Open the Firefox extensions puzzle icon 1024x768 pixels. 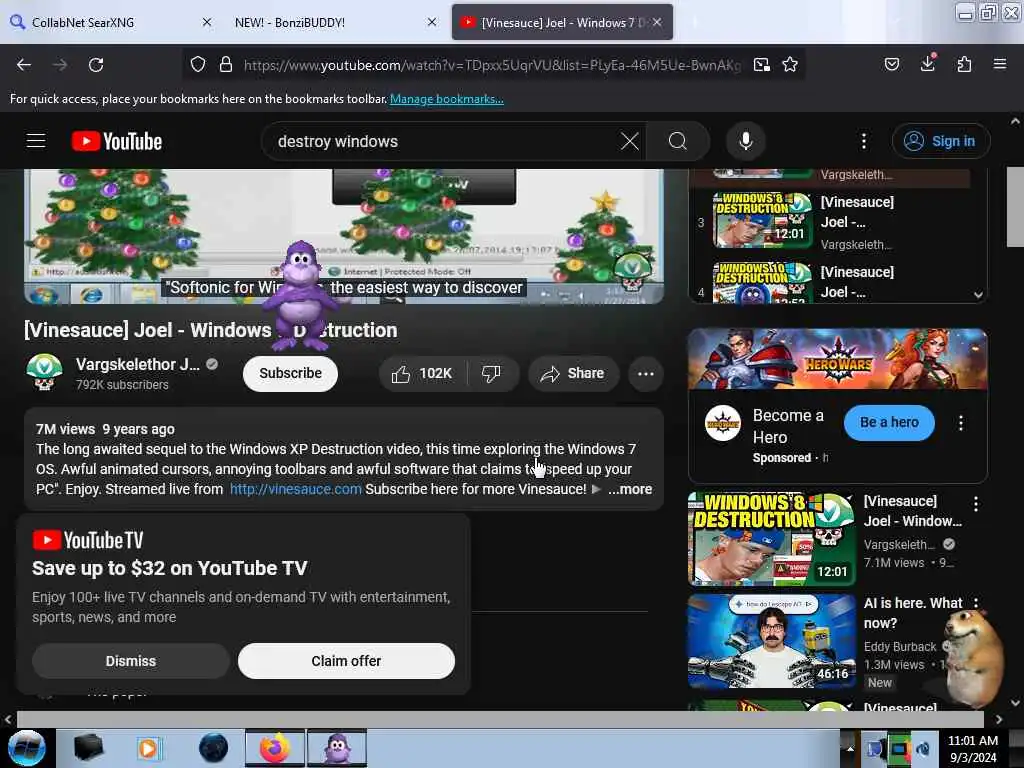(x=964, y=65)
